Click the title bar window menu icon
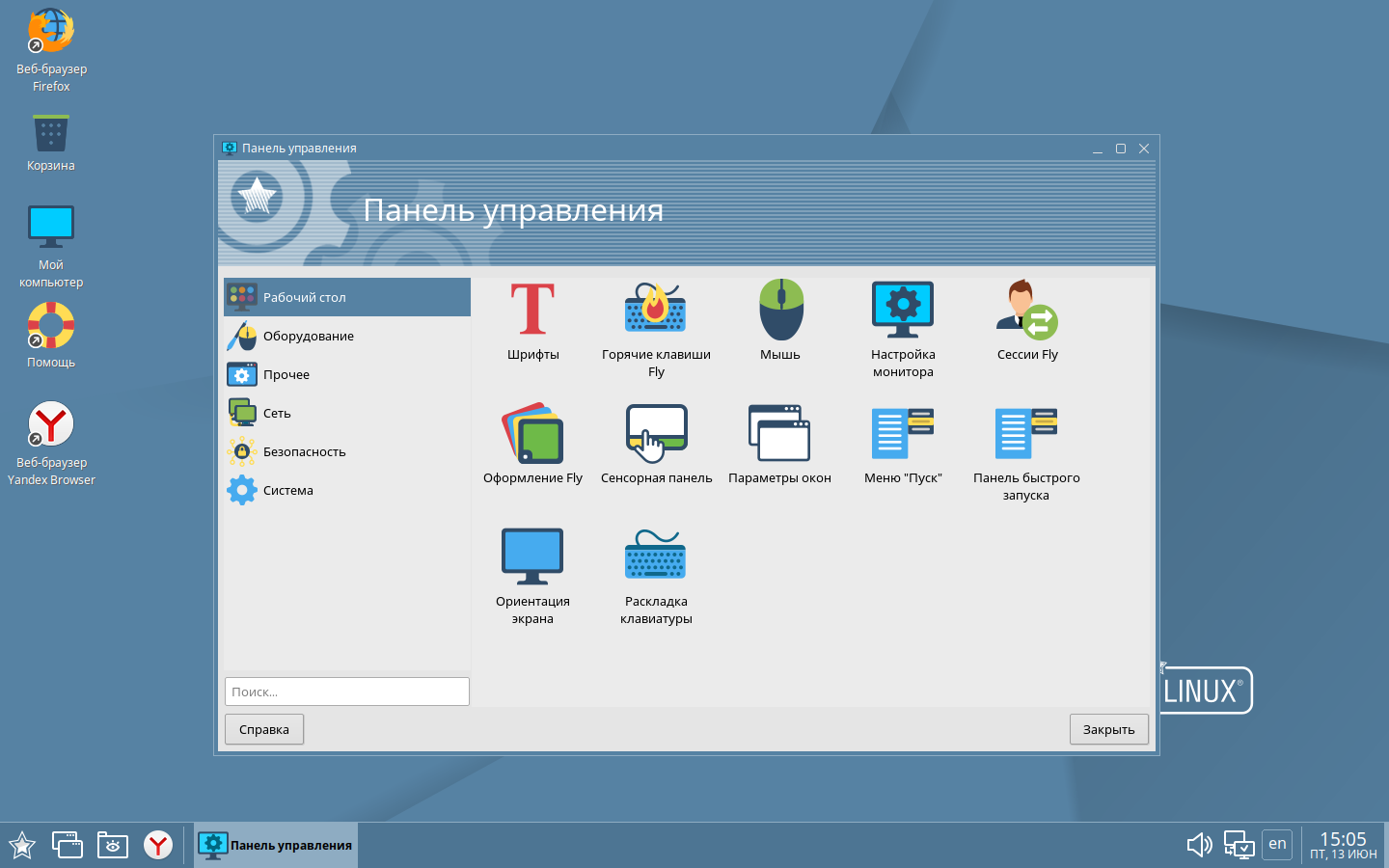The height and width of the screenshot is (868, 1389). [230, 148]
